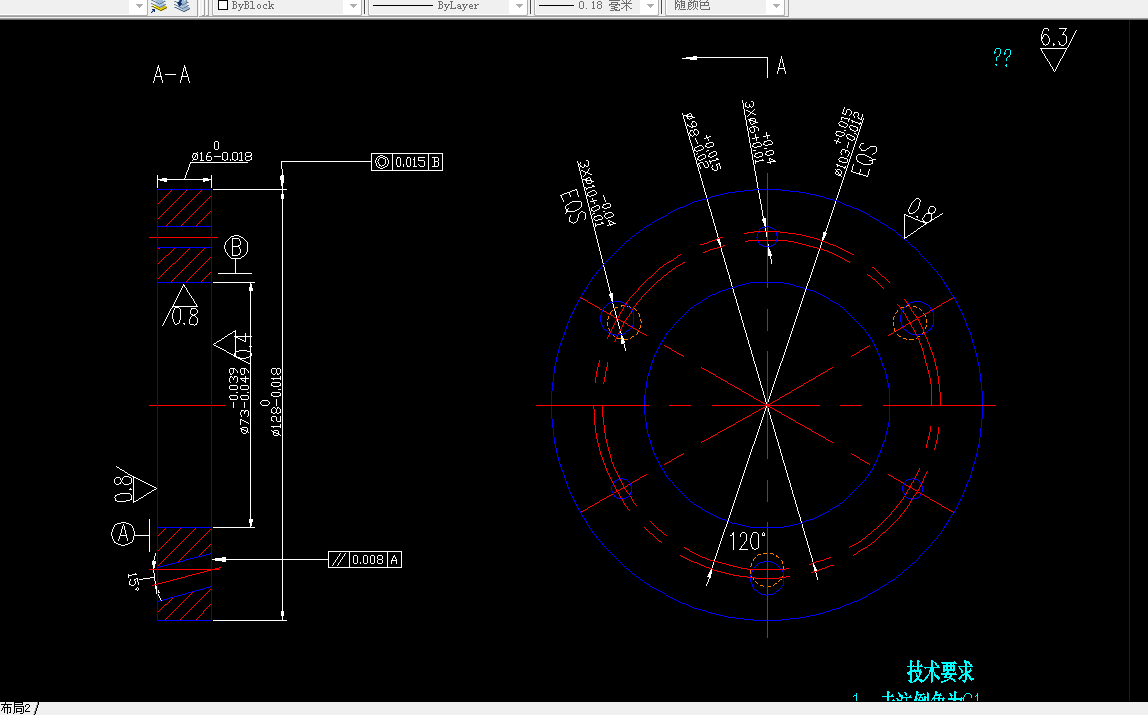This screenshot has height=715, width=1148.
Task: Select the ø16-0.018 width dimension text
Action: tap(221, 152)
